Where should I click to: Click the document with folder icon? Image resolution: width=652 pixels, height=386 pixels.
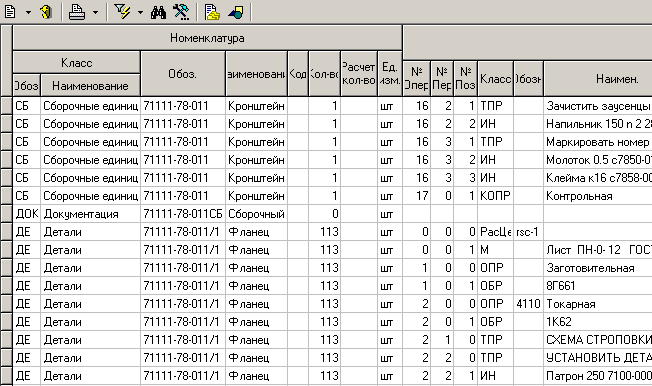[212, 12]
